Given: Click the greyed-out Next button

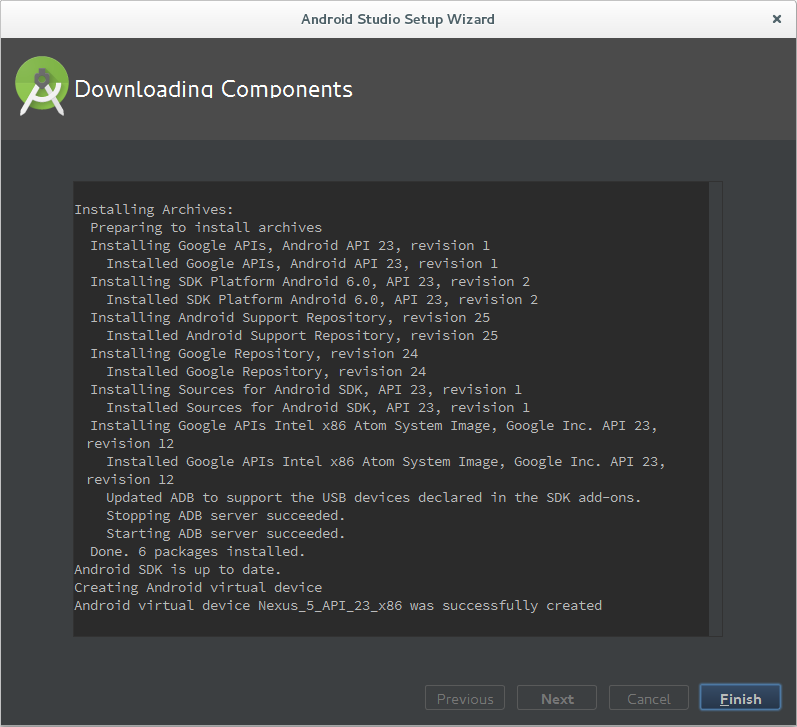Looking at the screenshot, I should (x=557, y=698).
